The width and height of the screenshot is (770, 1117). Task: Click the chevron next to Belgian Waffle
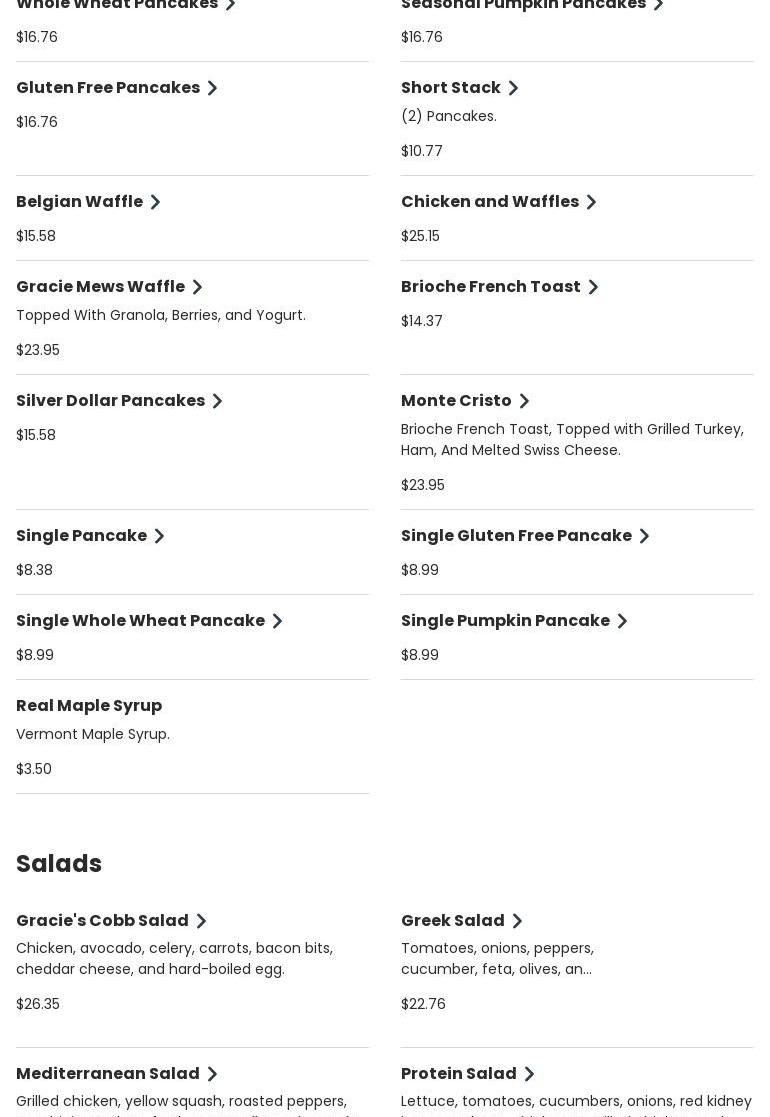coord(155,202)
